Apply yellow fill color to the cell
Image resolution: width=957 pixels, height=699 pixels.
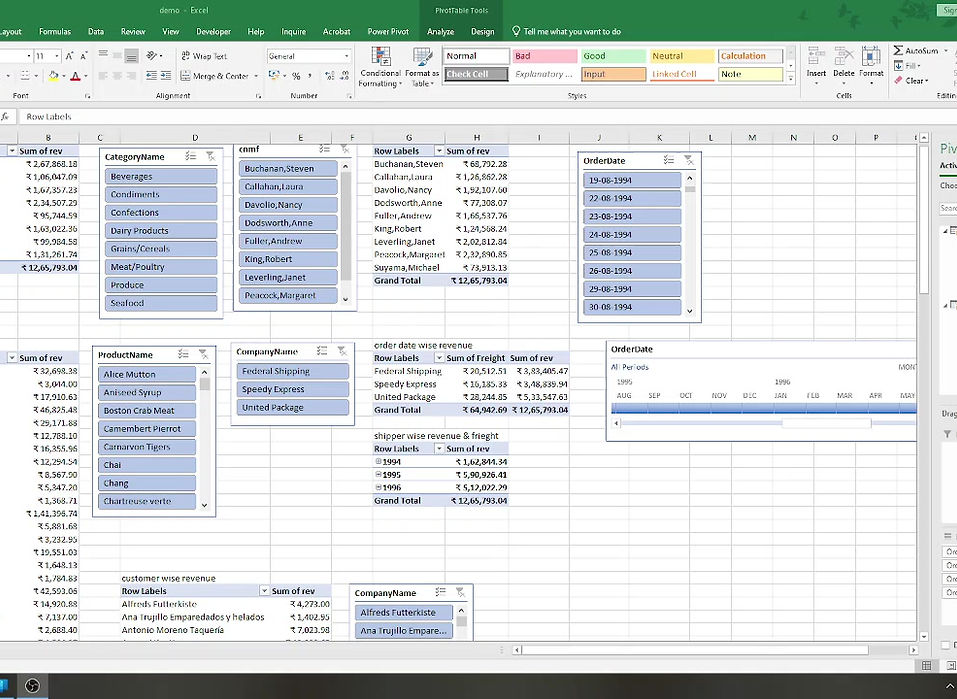tap(54, 76)
